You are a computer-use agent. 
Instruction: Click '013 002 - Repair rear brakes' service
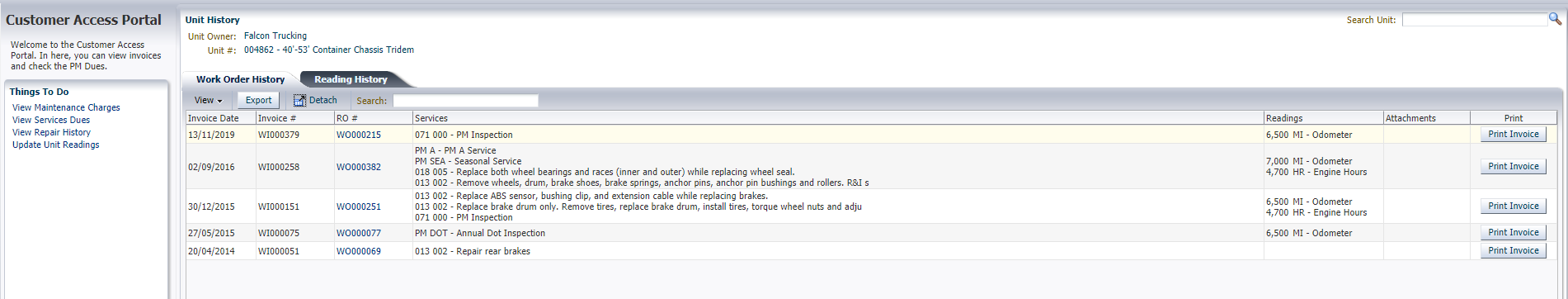pos(473,251)
